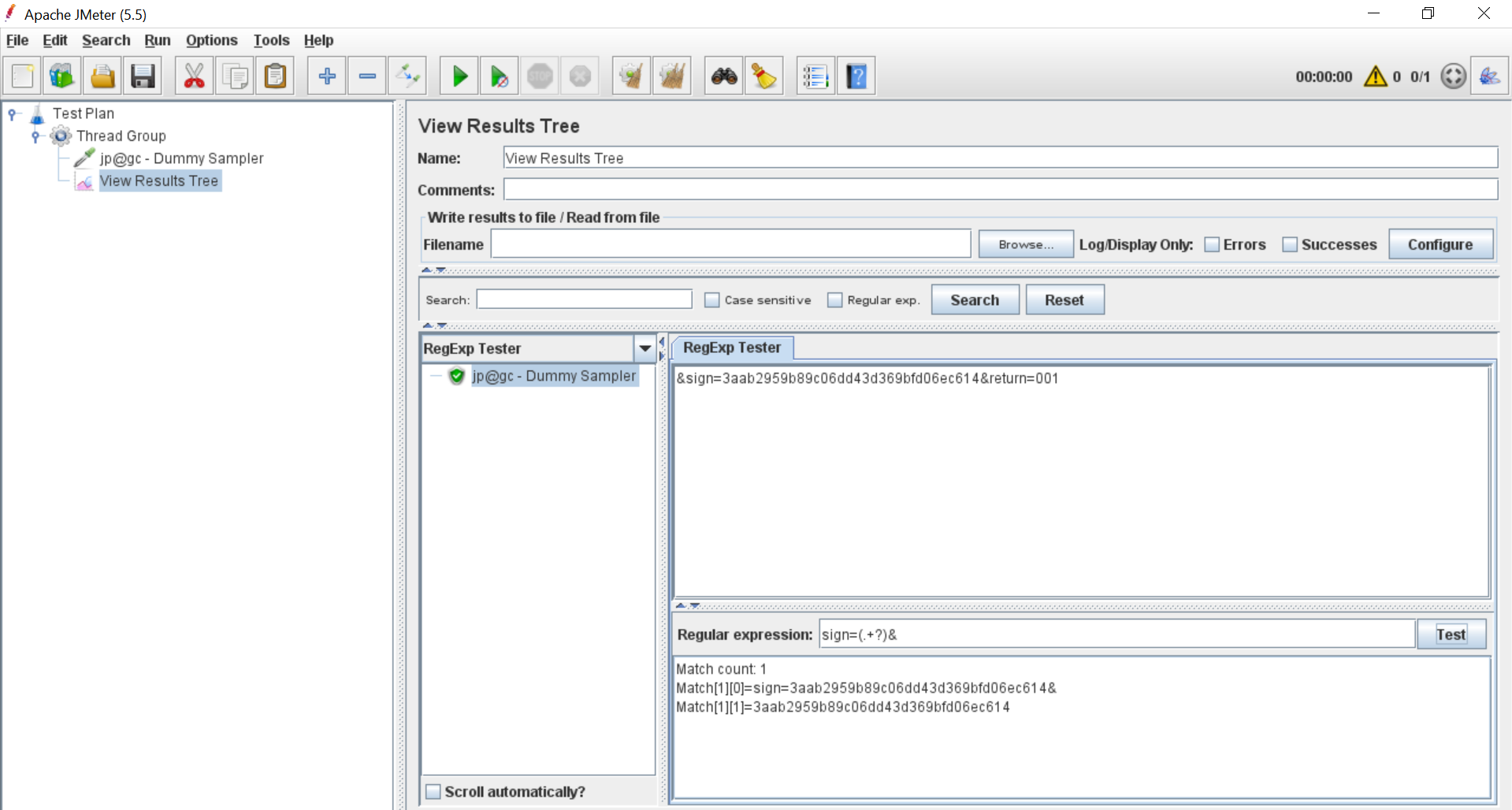Click the Reset Search icon
Viewport: 1512px width, 810px height.
point(764,76)
